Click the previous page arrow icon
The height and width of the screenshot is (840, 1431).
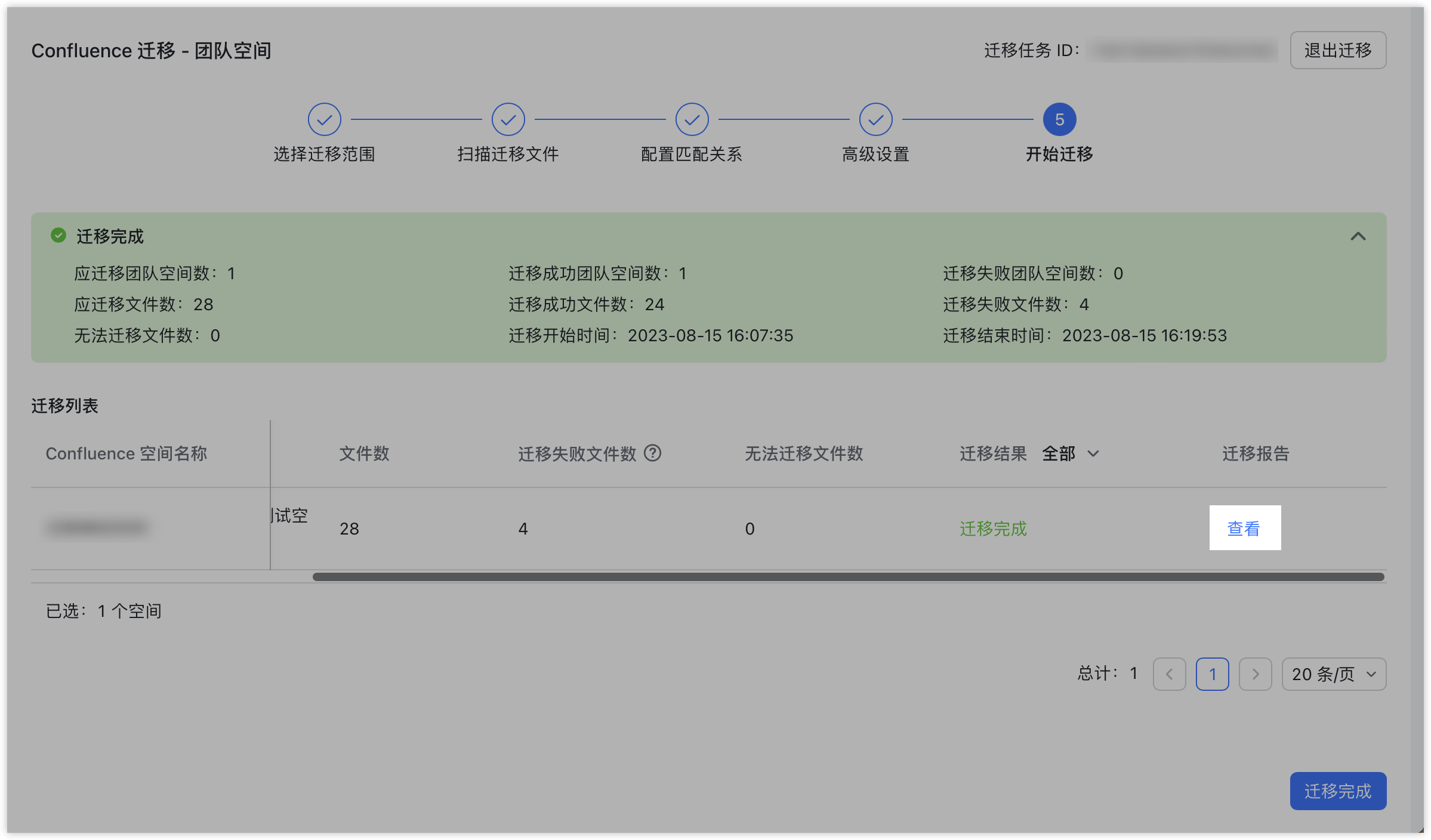click(x=1169, y=674)
